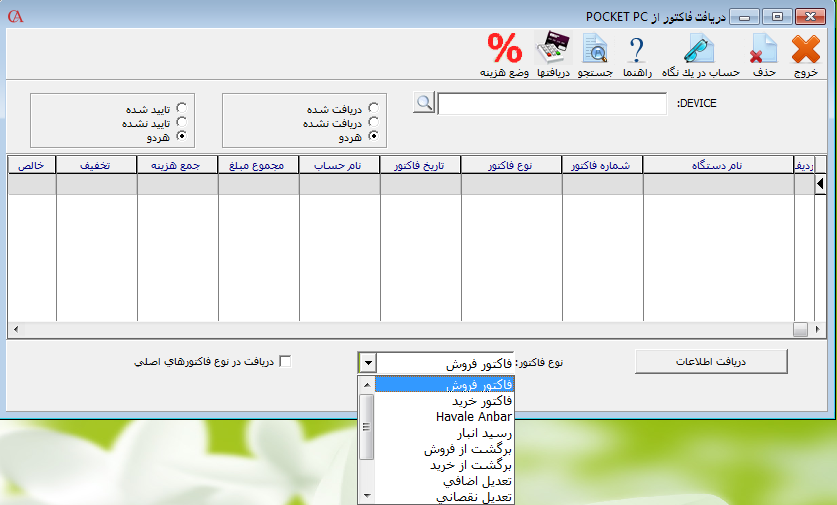Select the دریافت شده radio button
The height and width of the screenshot is (505, 837).
point(373,108)
